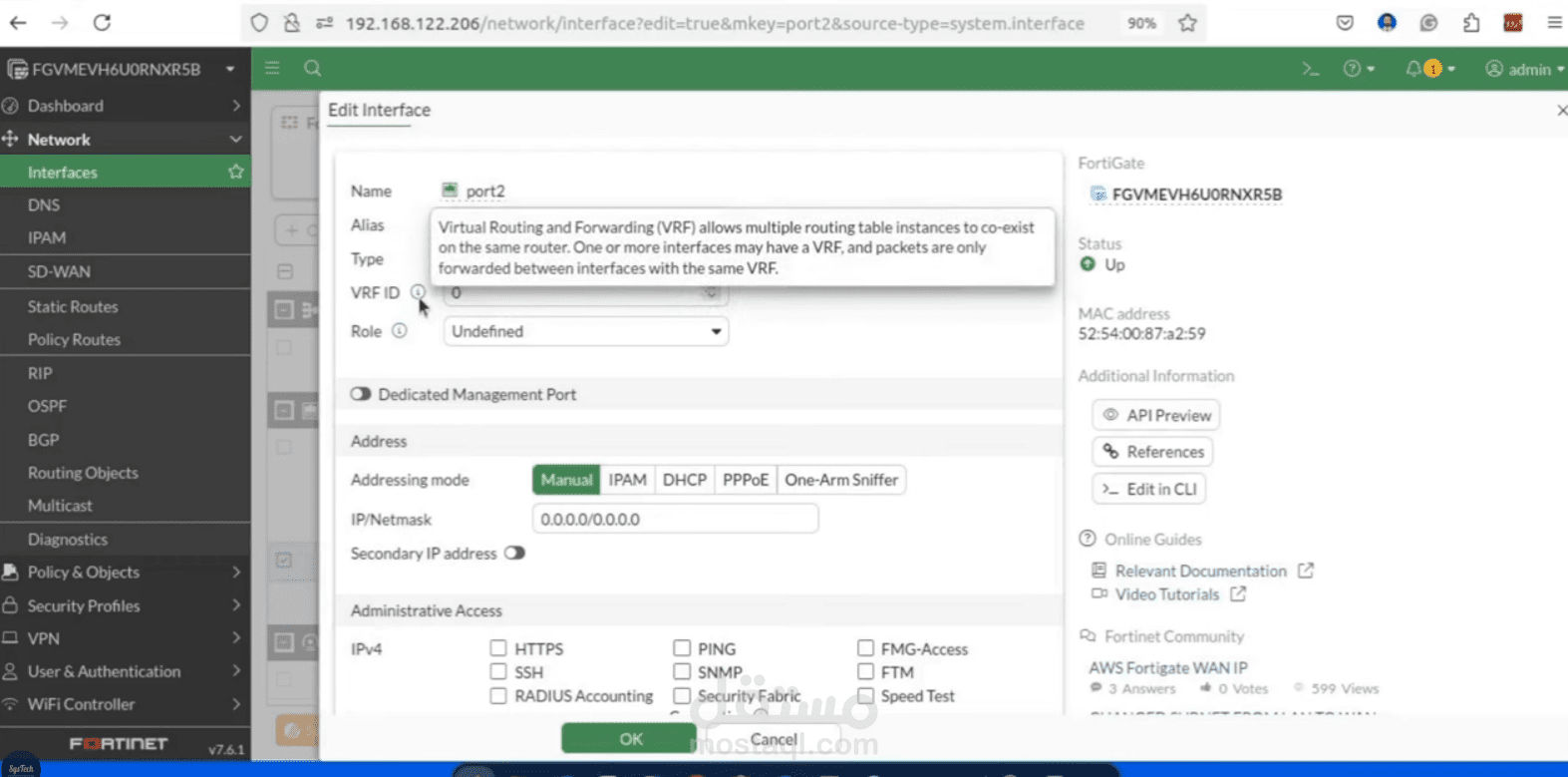1568x777 pixels.
Task: Click the VRF ID info icon
Action: (418, 292)
